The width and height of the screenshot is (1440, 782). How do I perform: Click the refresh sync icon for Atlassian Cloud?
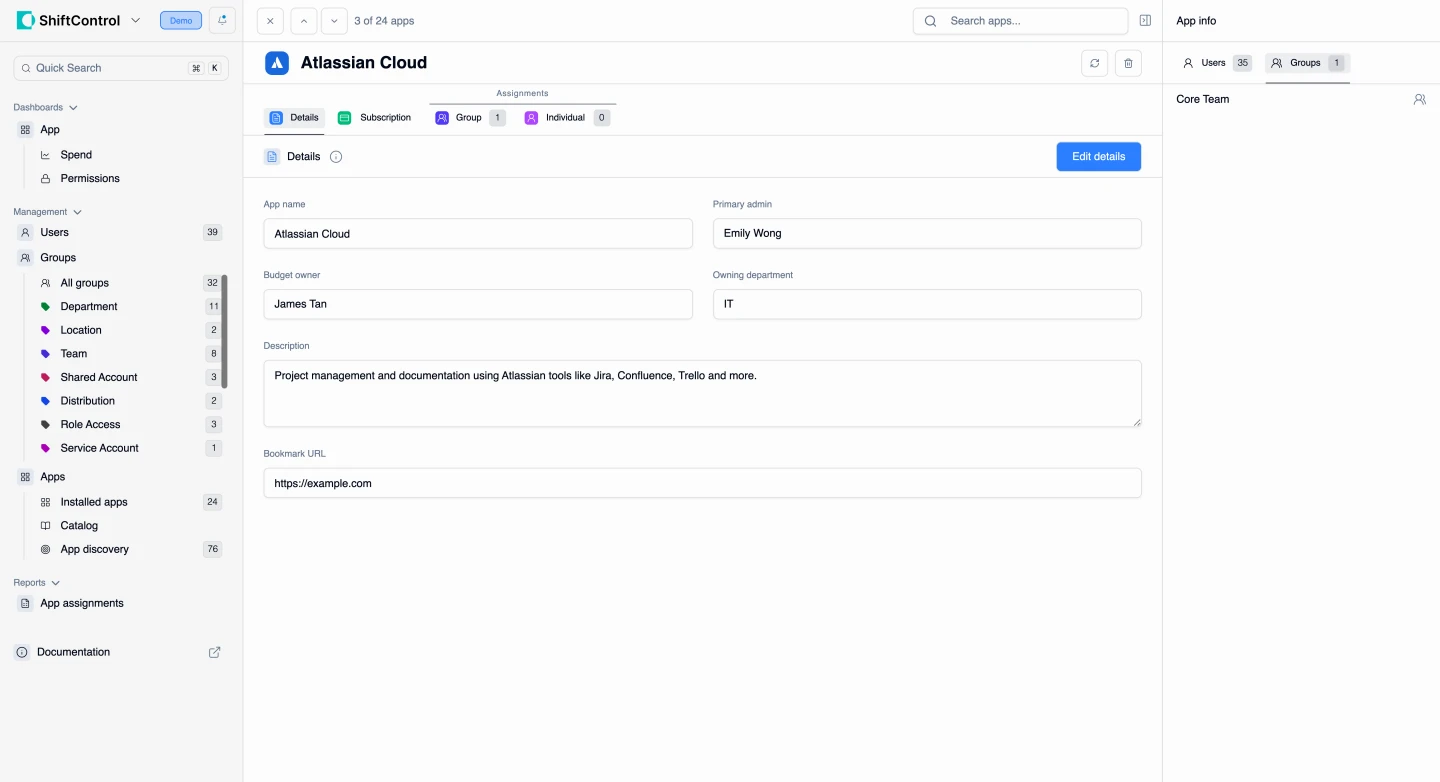pos(1095,63)
